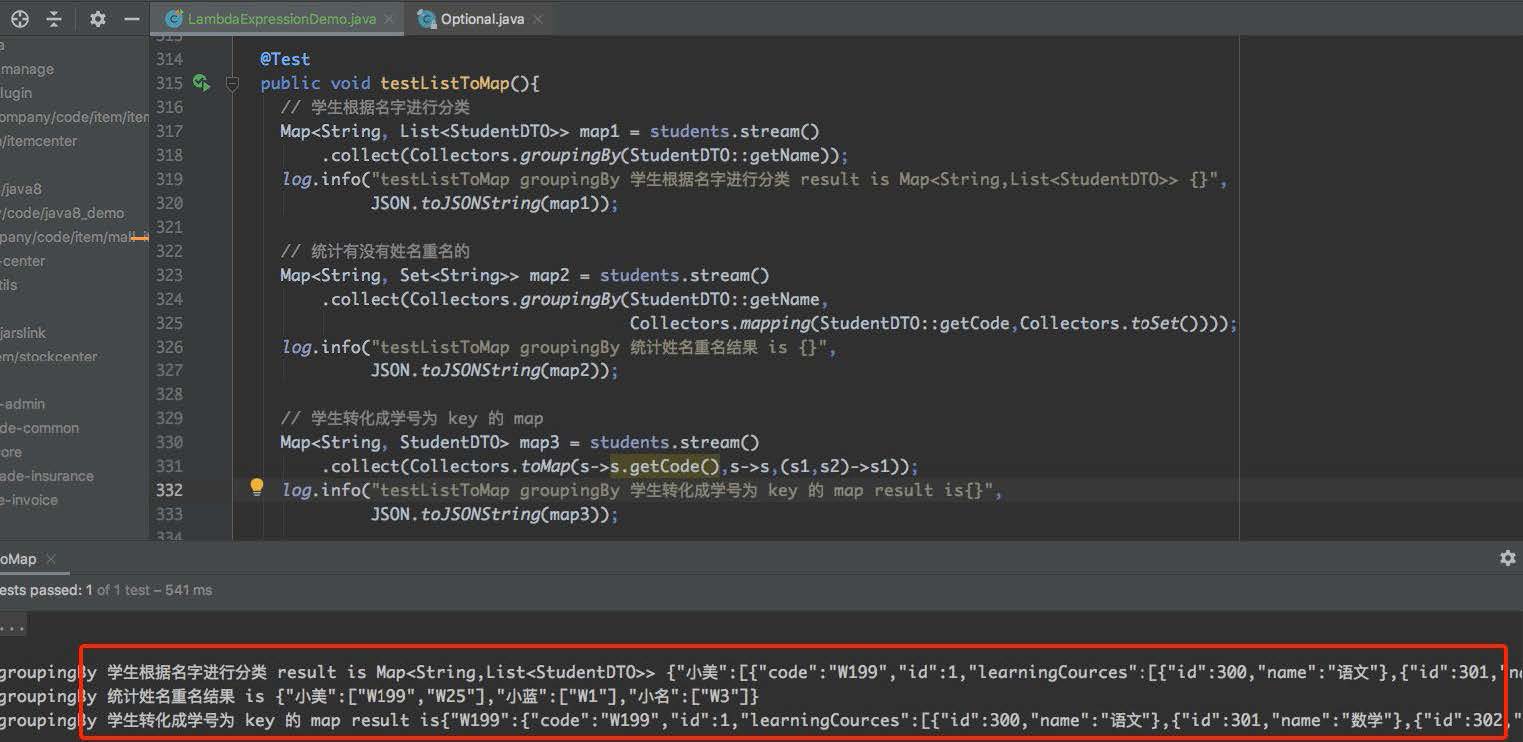Image resolution: width=1523 pixels, height=742 pixels.
Task: Hide the project tool window with minus icon
Action: point(131,18)
